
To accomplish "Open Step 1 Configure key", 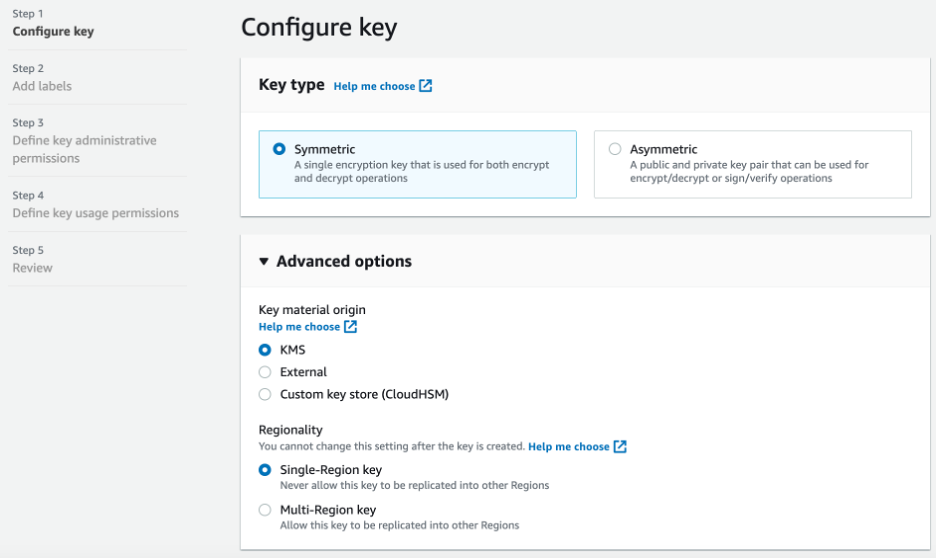I will click(53, 31).
